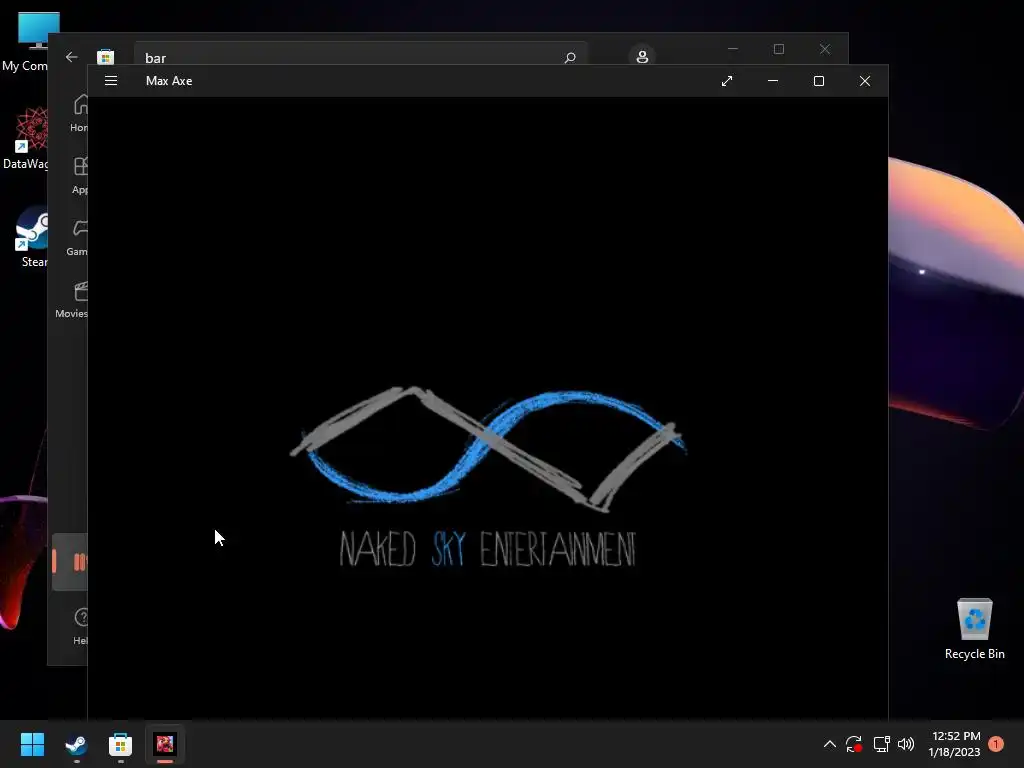Minimize the Max Axe window
This screenshot has width=1024, height=768.
pyautogui.click(x=773, y=81)
